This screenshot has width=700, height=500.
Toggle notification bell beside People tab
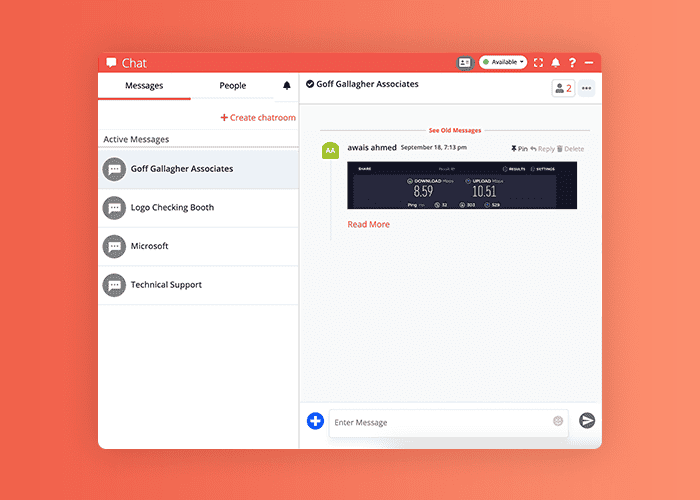point(287,86)
